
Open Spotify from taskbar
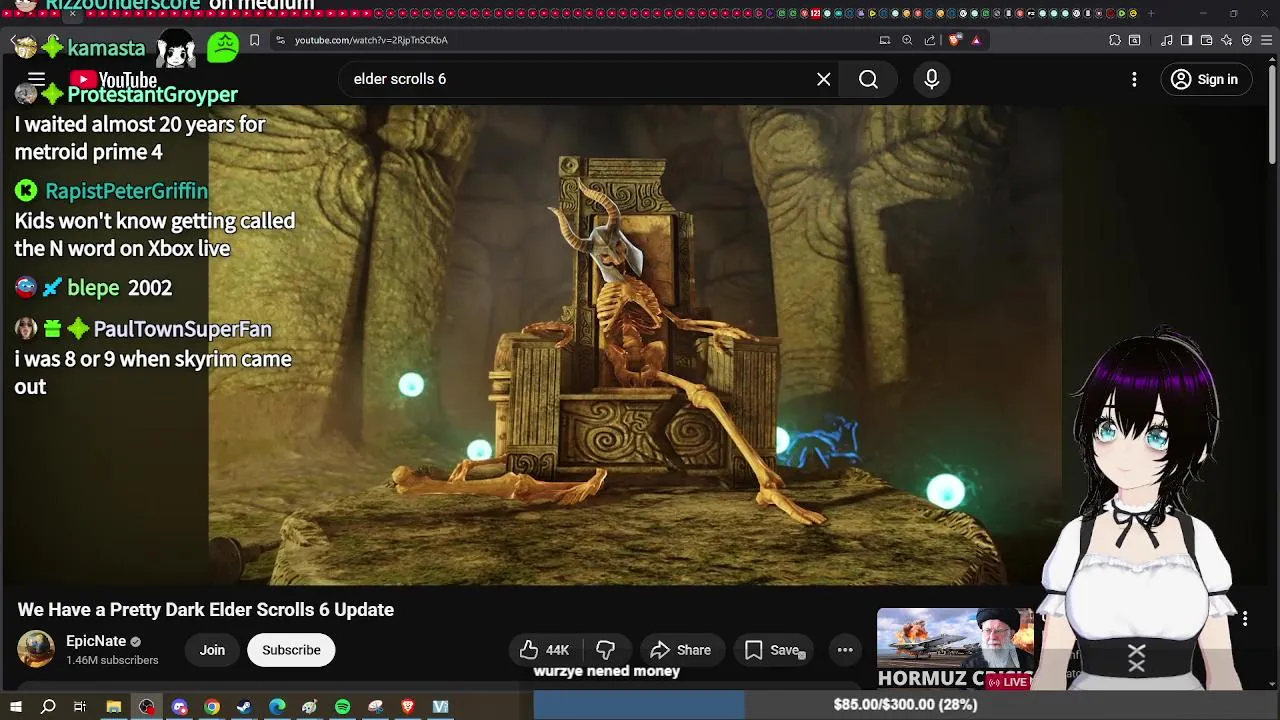pos(342,707)
